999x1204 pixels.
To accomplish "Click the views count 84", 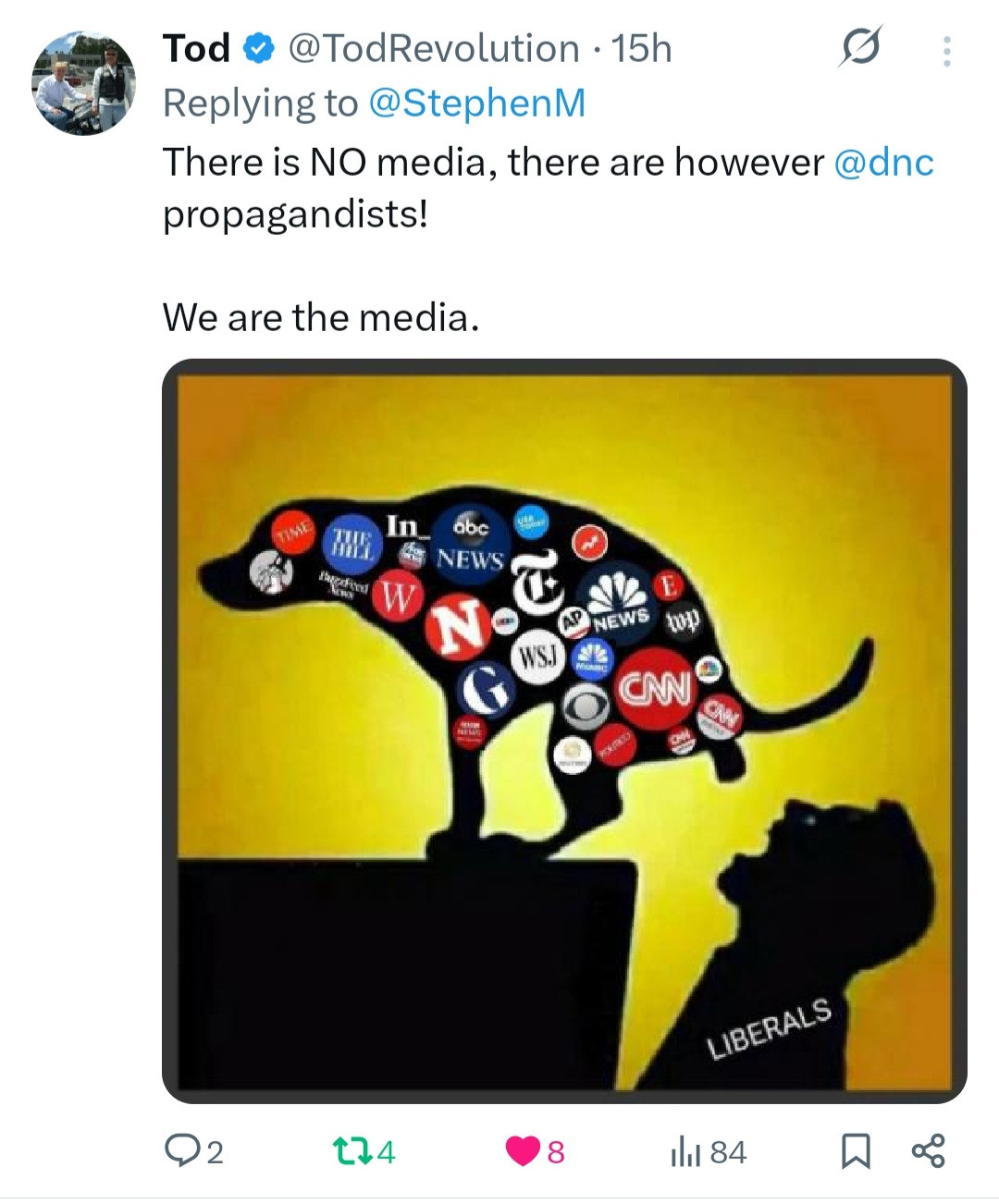I will (728, 1152).
